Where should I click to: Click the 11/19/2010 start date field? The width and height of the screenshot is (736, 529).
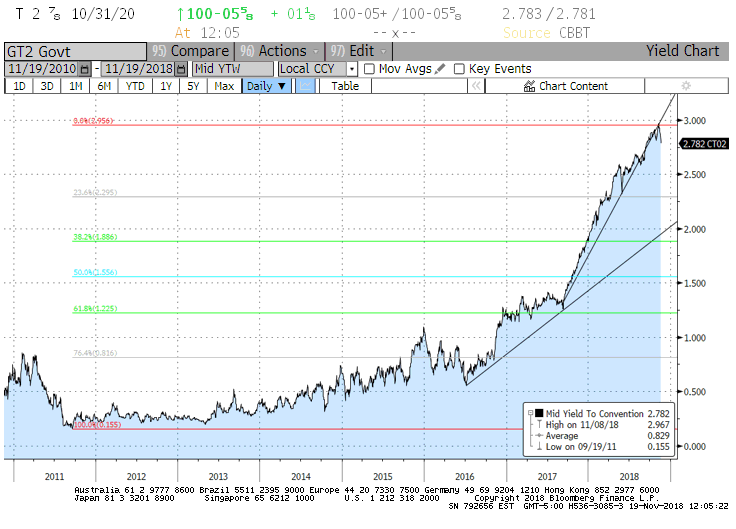pyautogui.click(x=42, y=69)
